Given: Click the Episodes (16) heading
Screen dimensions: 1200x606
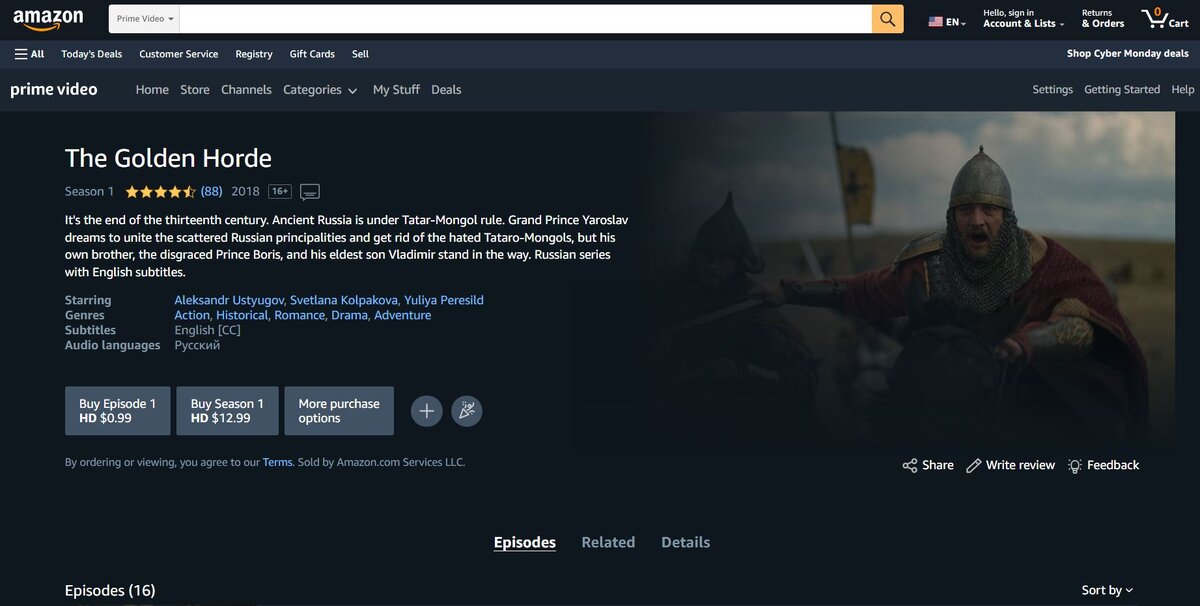Looking at the screenshot, I should pyautogui.click(x=110, y=590).
